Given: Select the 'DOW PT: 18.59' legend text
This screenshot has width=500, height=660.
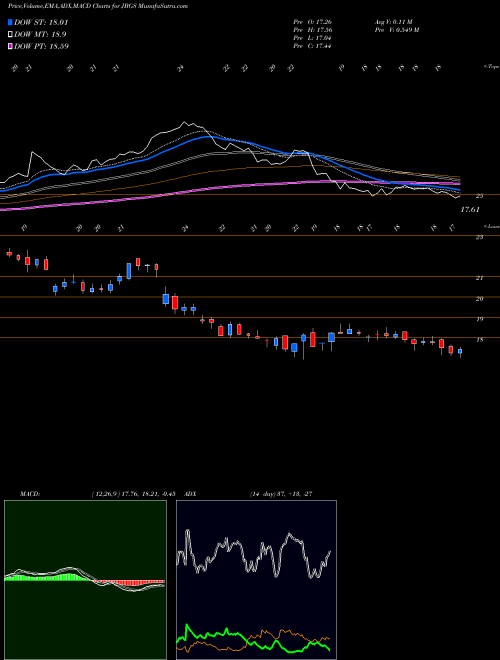Looking at the screenshot, I should (x=41, y=46).
